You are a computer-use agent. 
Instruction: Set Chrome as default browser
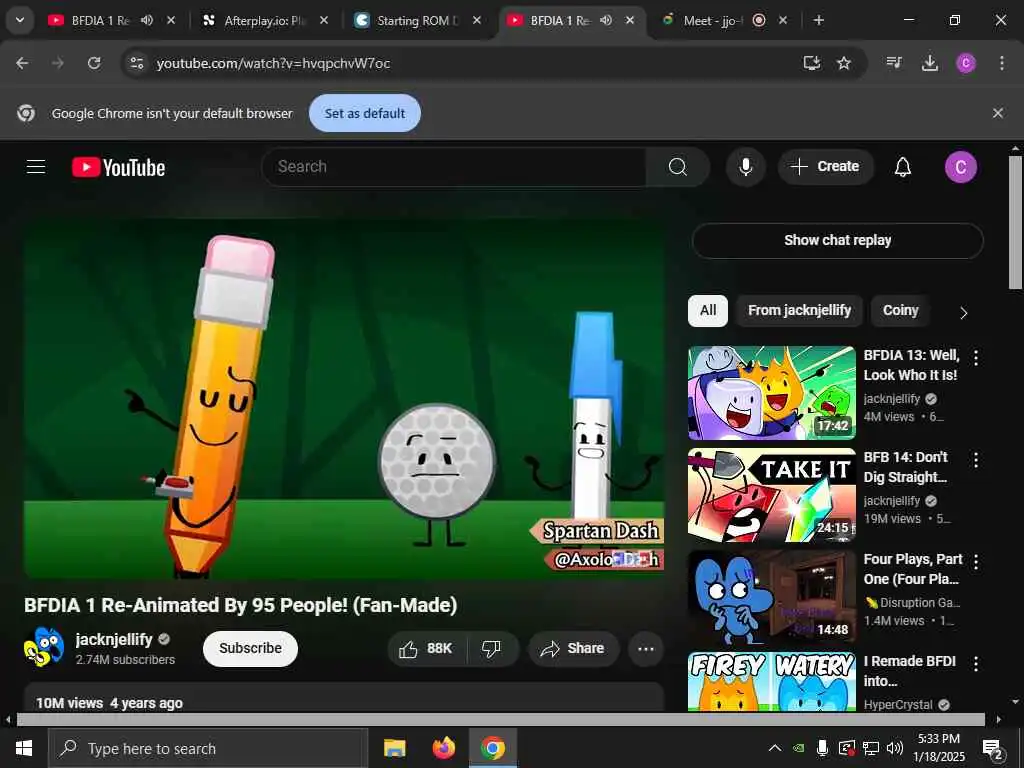click(364, 114)
